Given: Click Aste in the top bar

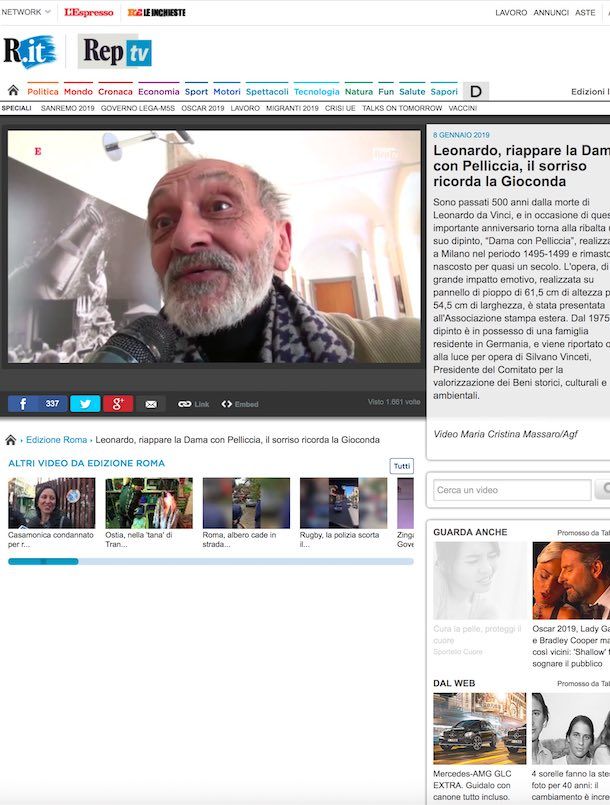Looking at the screenshot, I should pos(585,12).
